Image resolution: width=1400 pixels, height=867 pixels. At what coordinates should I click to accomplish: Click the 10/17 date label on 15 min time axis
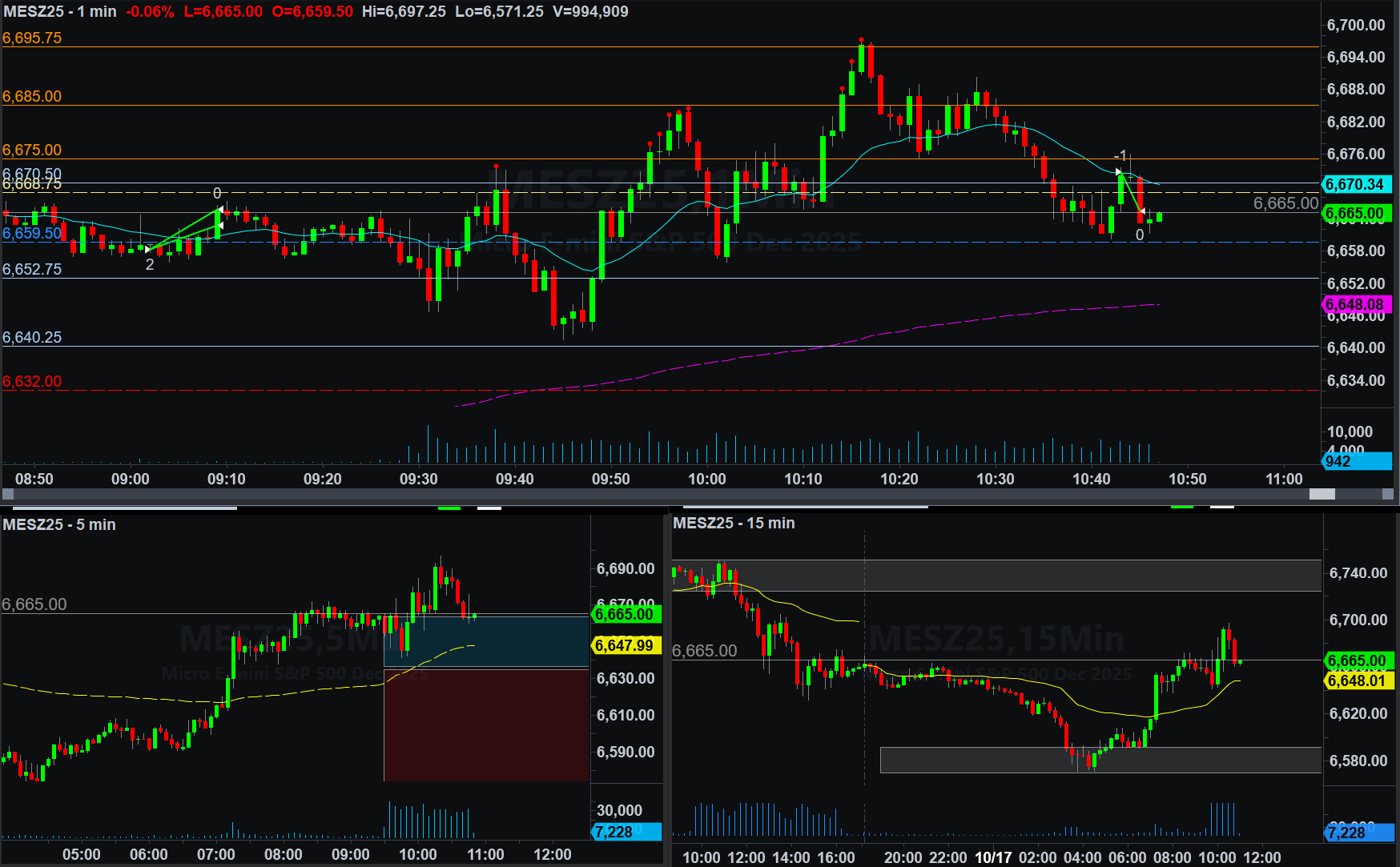(x=993, y=857)
